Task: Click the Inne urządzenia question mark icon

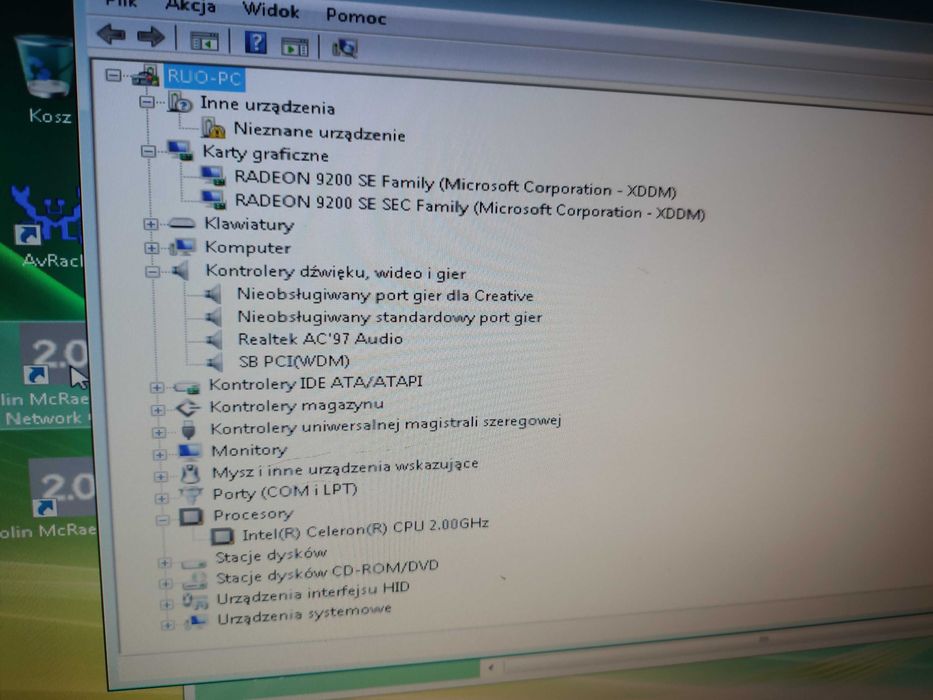Action: coord(180,102)
